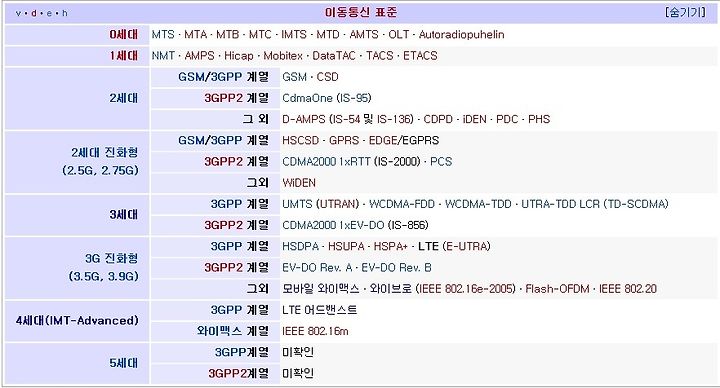Click the HSDPA link
This screenshot has height=388, width=720.
coord(300,246)
